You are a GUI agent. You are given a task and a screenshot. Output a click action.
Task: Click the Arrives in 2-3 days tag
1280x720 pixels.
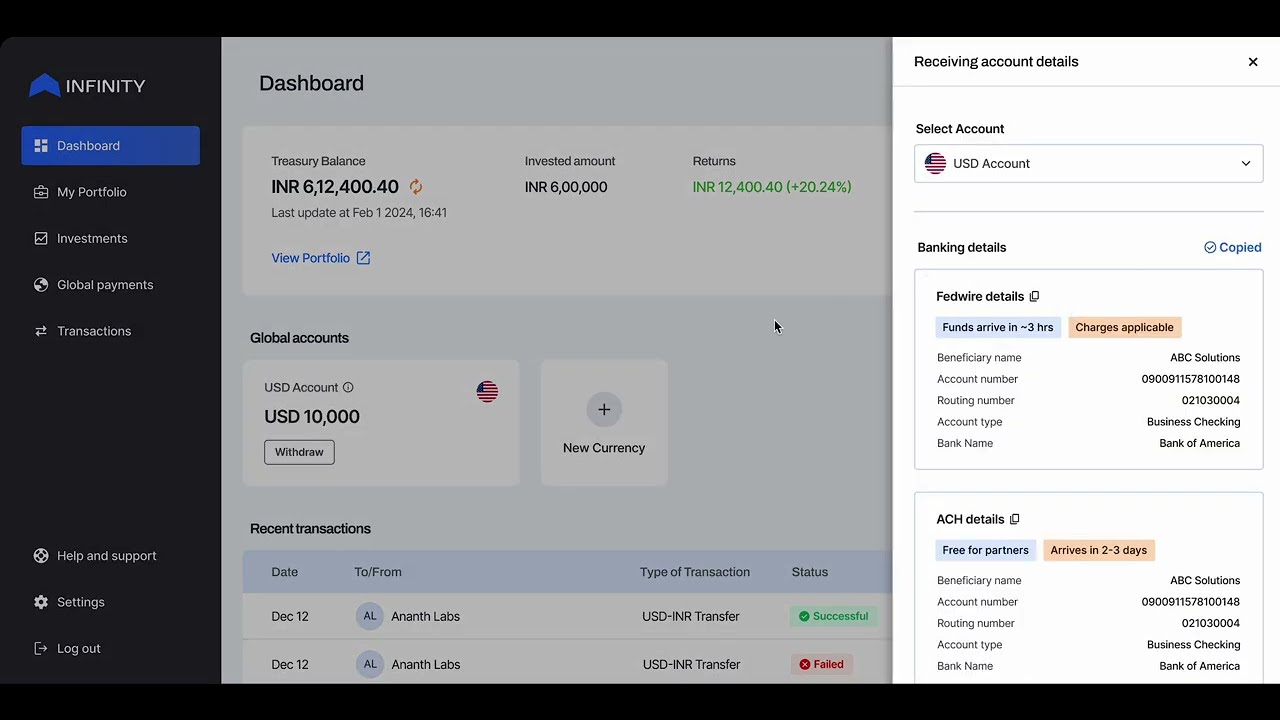click(1099, 550)
